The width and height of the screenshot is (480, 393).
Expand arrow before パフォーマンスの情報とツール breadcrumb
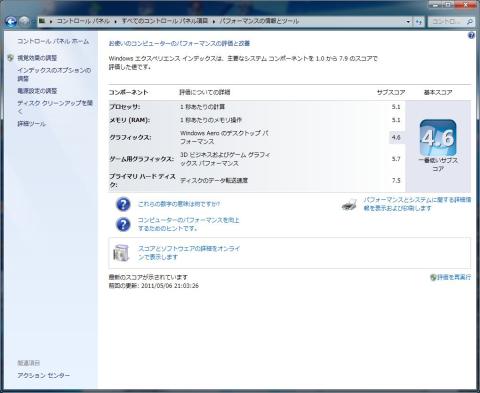[x=214, y=22]
